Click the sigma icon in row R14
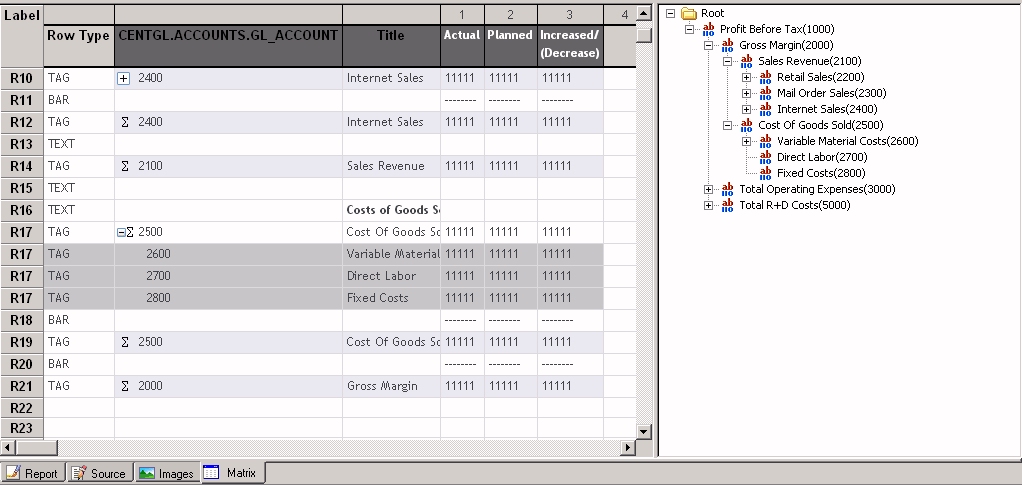Image resolution: width=1022 pixels, height=485 pixels. coord(125,166)
